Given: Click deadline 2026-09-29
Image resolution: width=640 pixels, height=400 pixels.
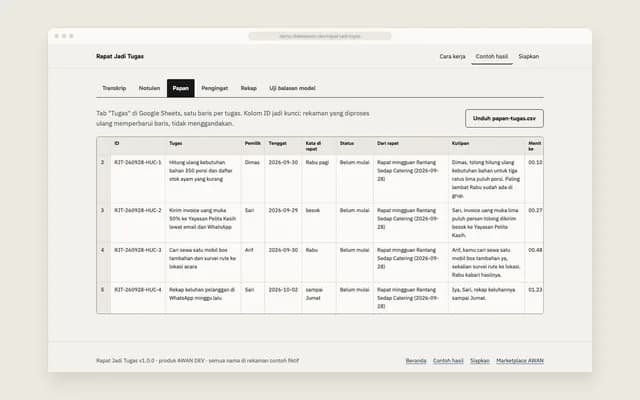Looking at the screenshot, I should click(283, 223).
